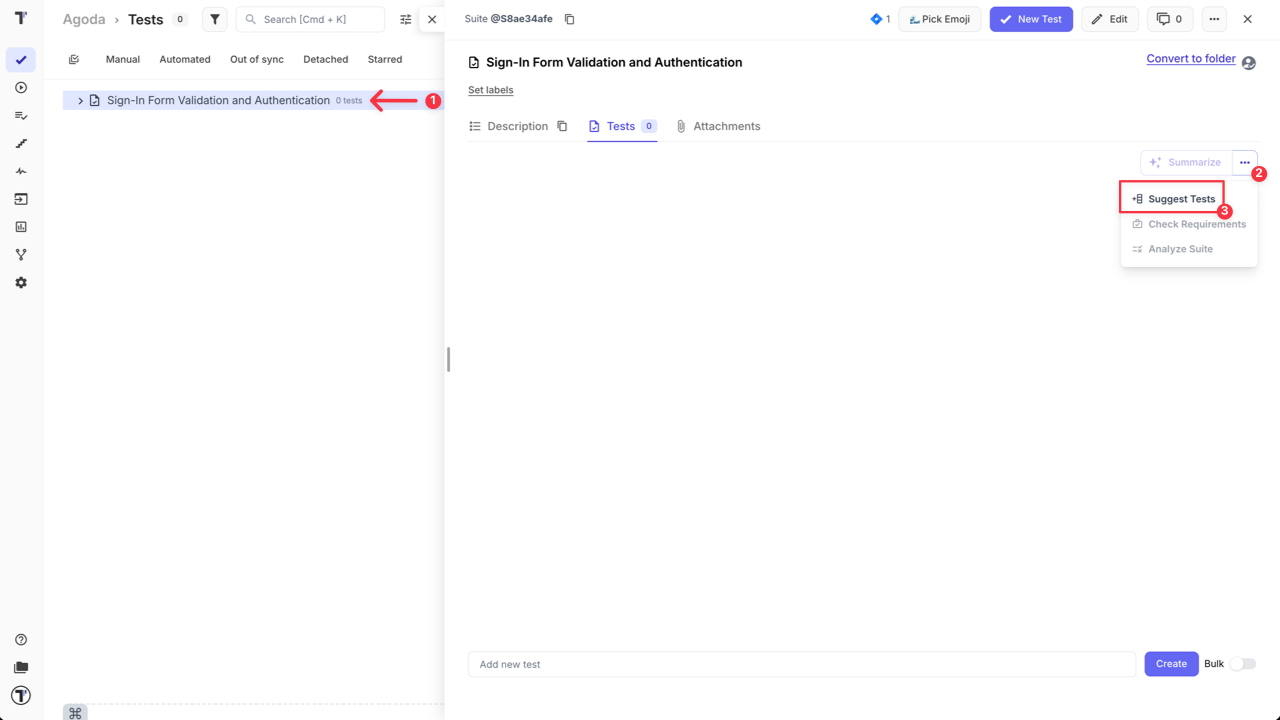Open the Runs panel from the sidebar
Viewport: 1280px width, 720px height.
tap(21, 87)
